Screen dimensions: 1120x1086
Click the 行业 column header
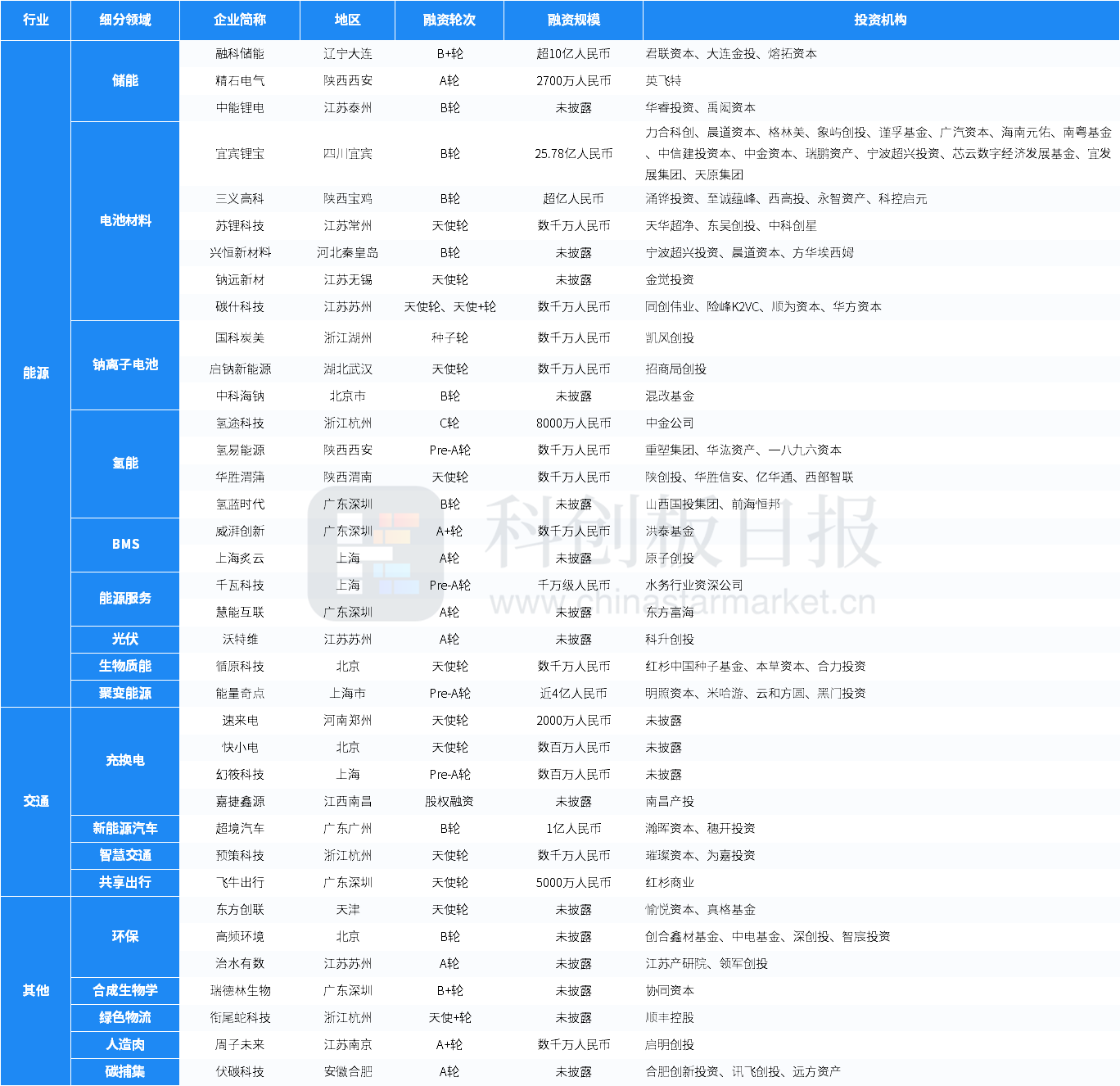pyautogui.click(x=35, y=20)
